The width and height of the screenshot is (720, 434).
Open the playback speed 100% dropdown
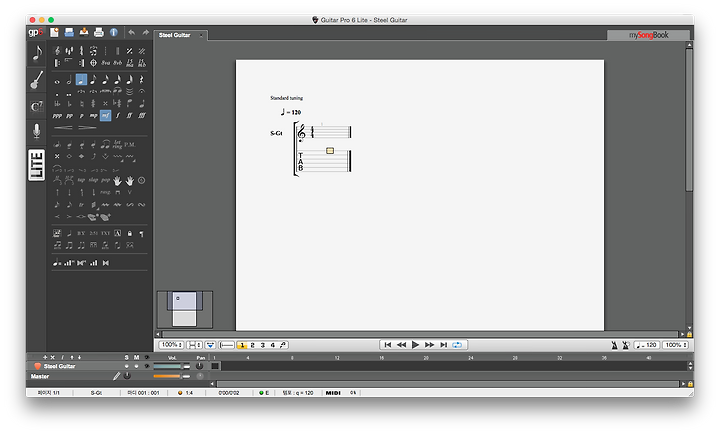point(675,345)
